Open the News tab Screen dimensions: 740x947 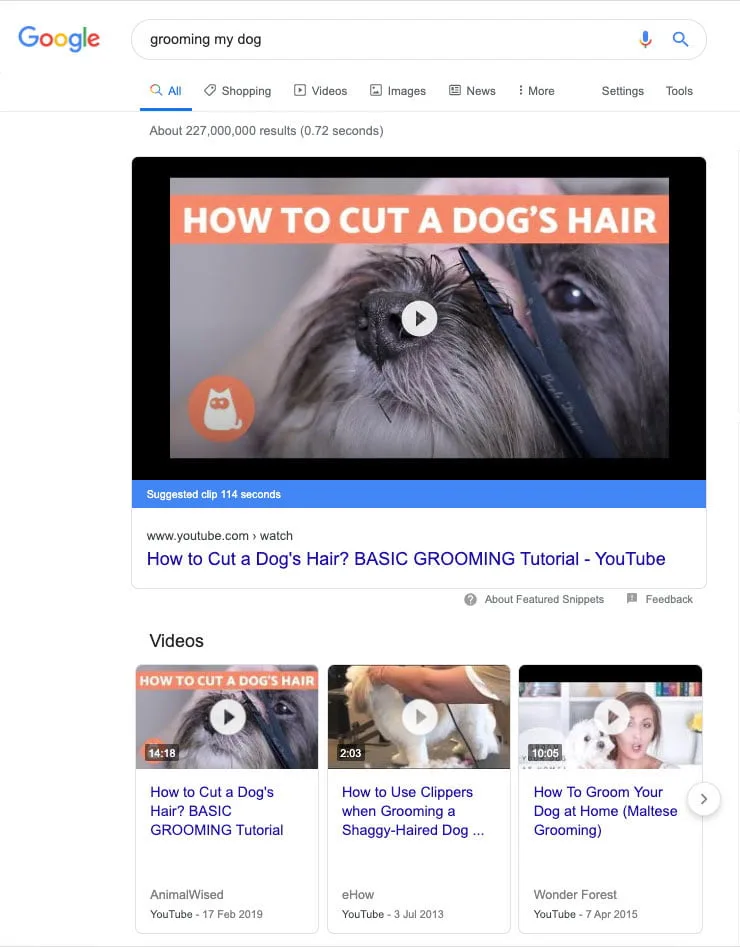pos(472,91)
